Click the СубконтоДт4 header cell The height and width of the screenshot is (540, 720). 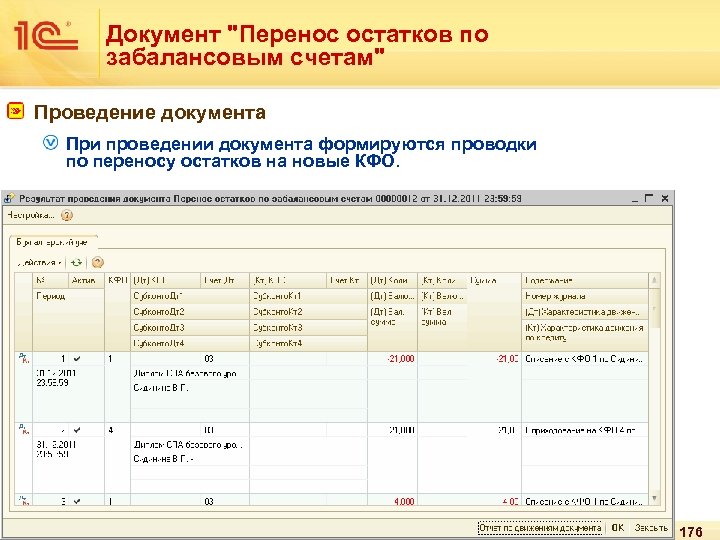(190, 343)
